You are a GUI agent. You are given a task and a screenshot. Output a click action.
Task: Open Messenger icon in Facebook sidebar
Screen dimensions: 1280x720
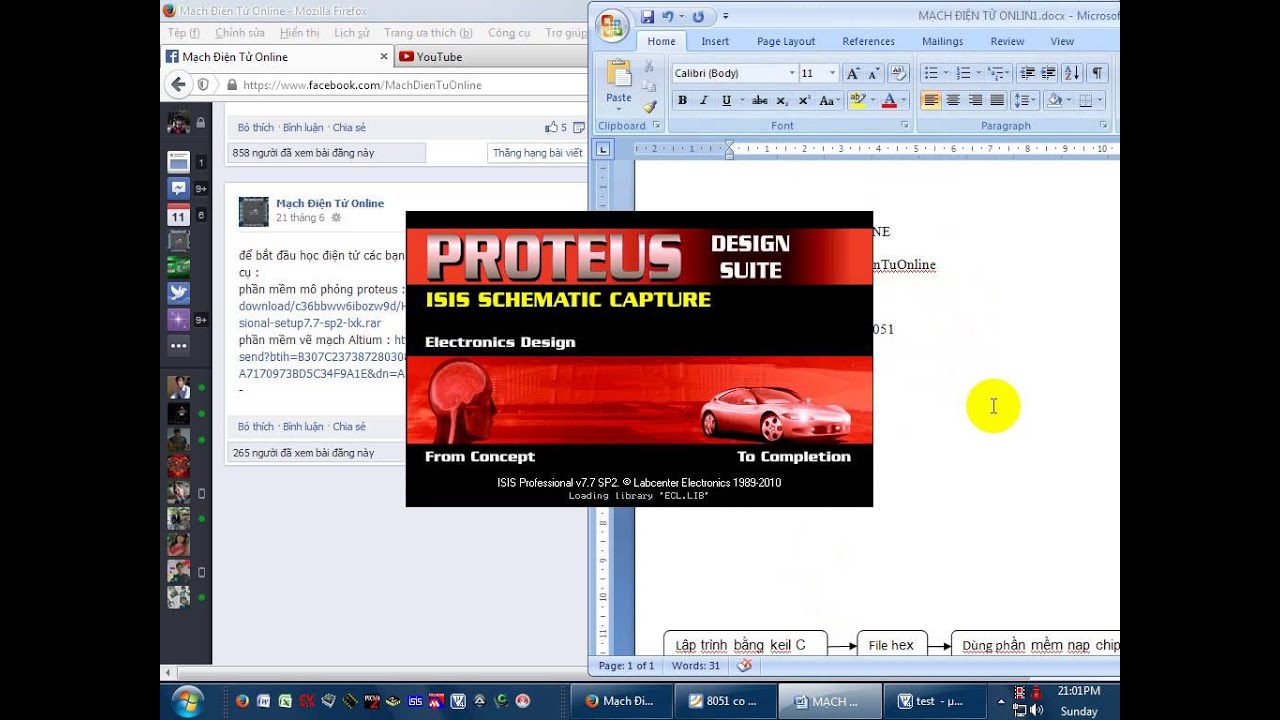tap(178, 188)
